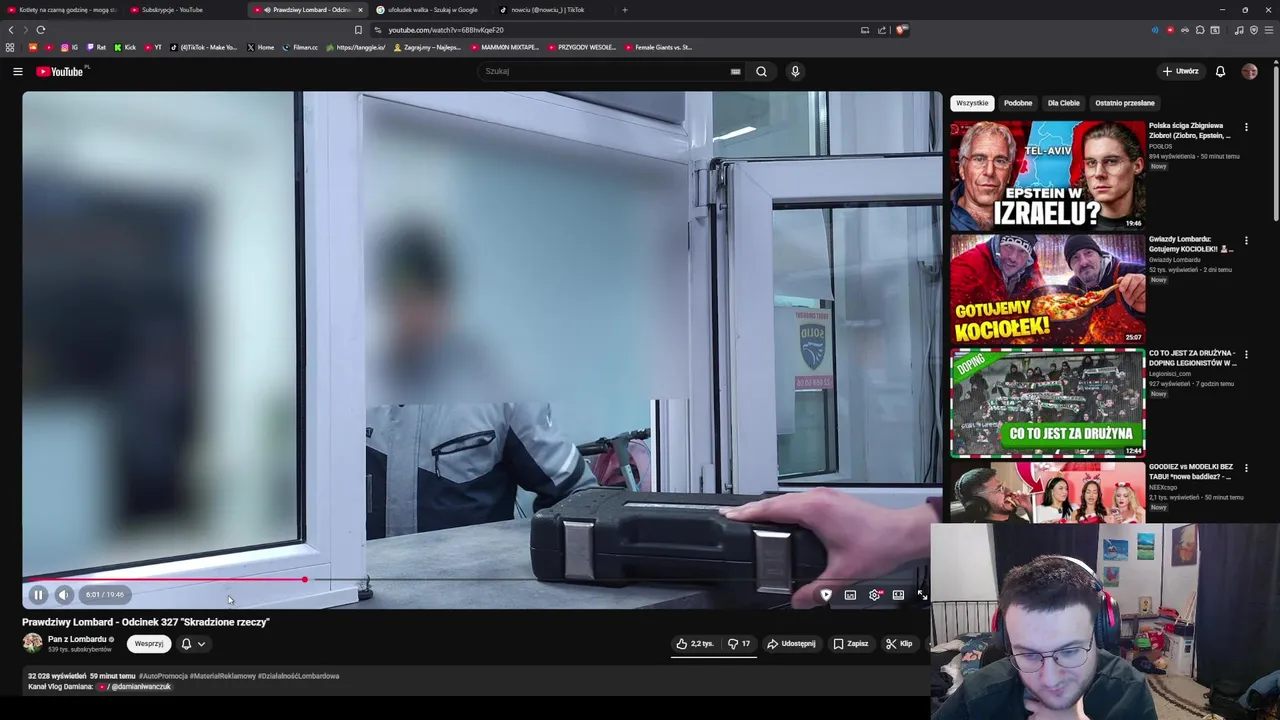Enter fullscreen video mode
The height and width of the screenshot is (720, 1280).
(922, 595)
